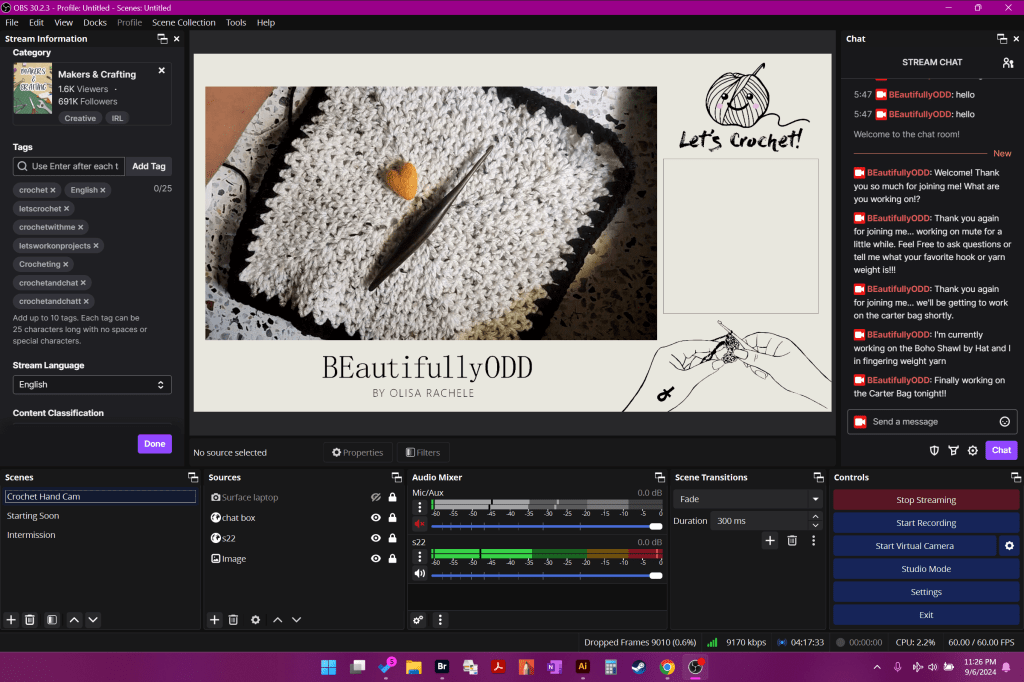The image size is (1024, 682).
Task: Hide the chat box source
Action: point(375,517)
